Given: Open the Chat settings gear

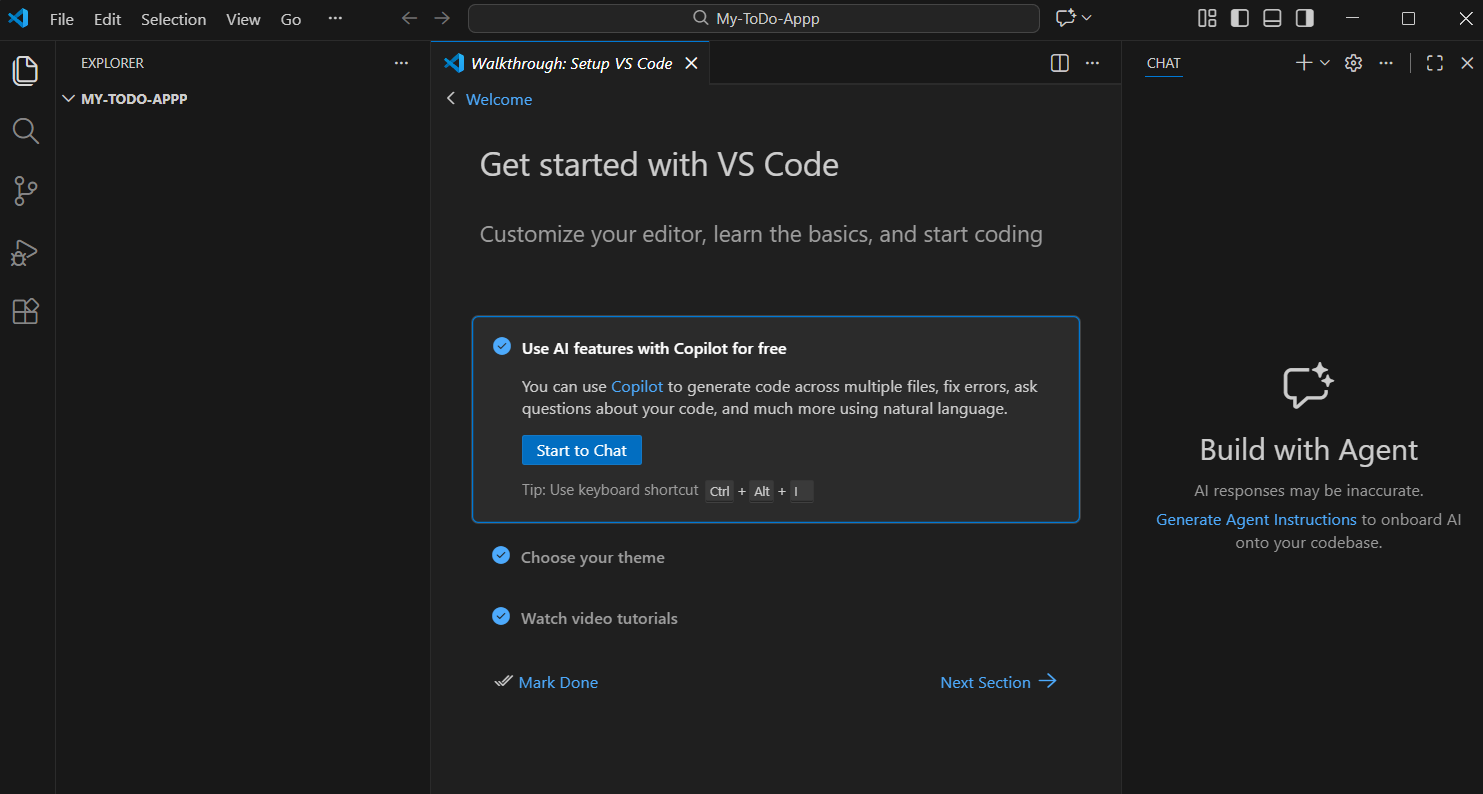Looking at the screenshot, I should tap(1353, 62).
